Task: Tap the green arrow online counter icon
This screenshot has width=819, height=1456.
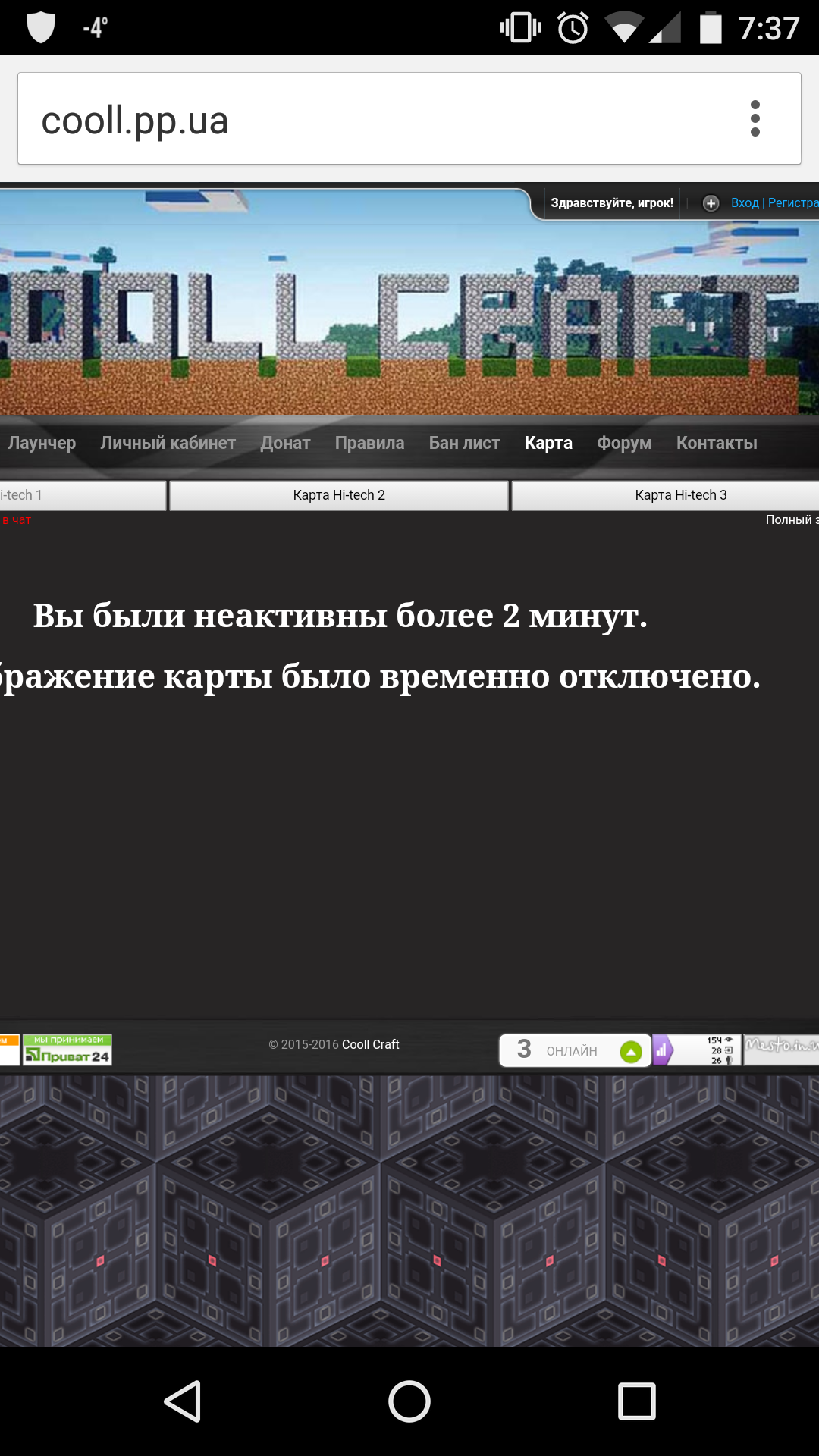Action: point(631,1051)
